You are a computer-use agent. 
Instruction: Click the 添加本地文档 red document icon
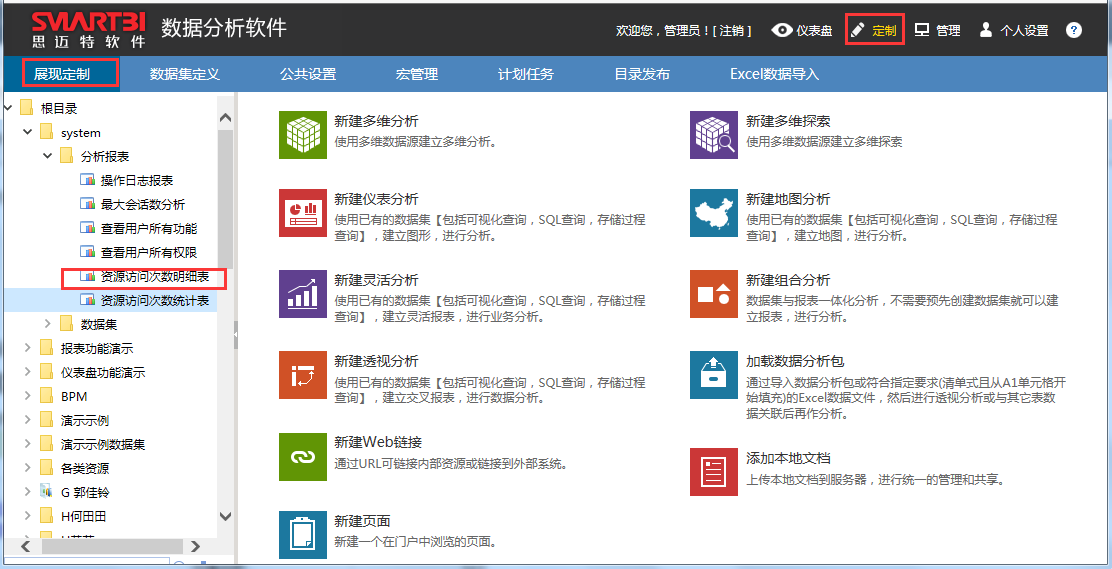(x=713, y=472)
